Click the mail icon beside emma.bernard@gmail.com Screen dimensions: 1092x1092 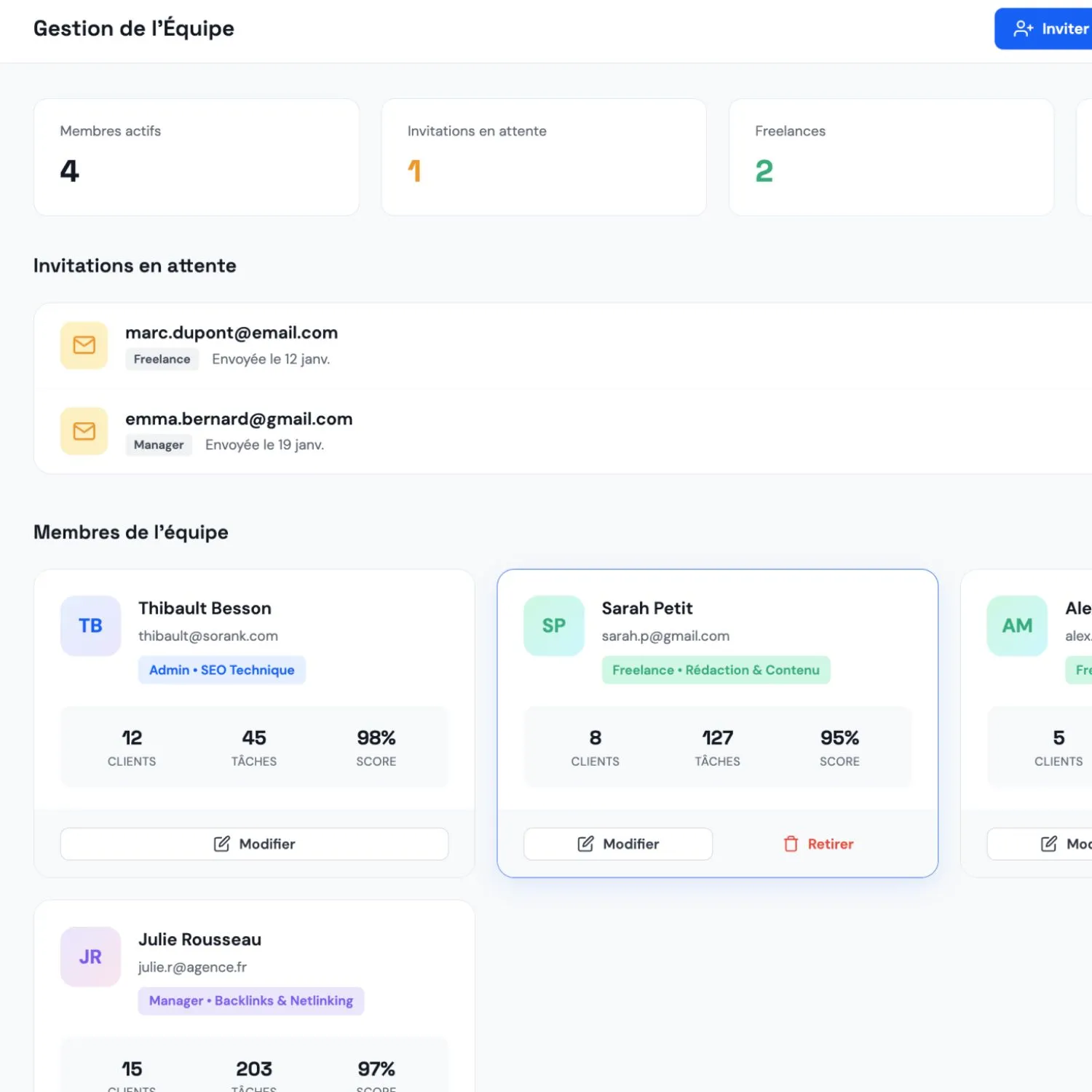click(x=84, y=431)
